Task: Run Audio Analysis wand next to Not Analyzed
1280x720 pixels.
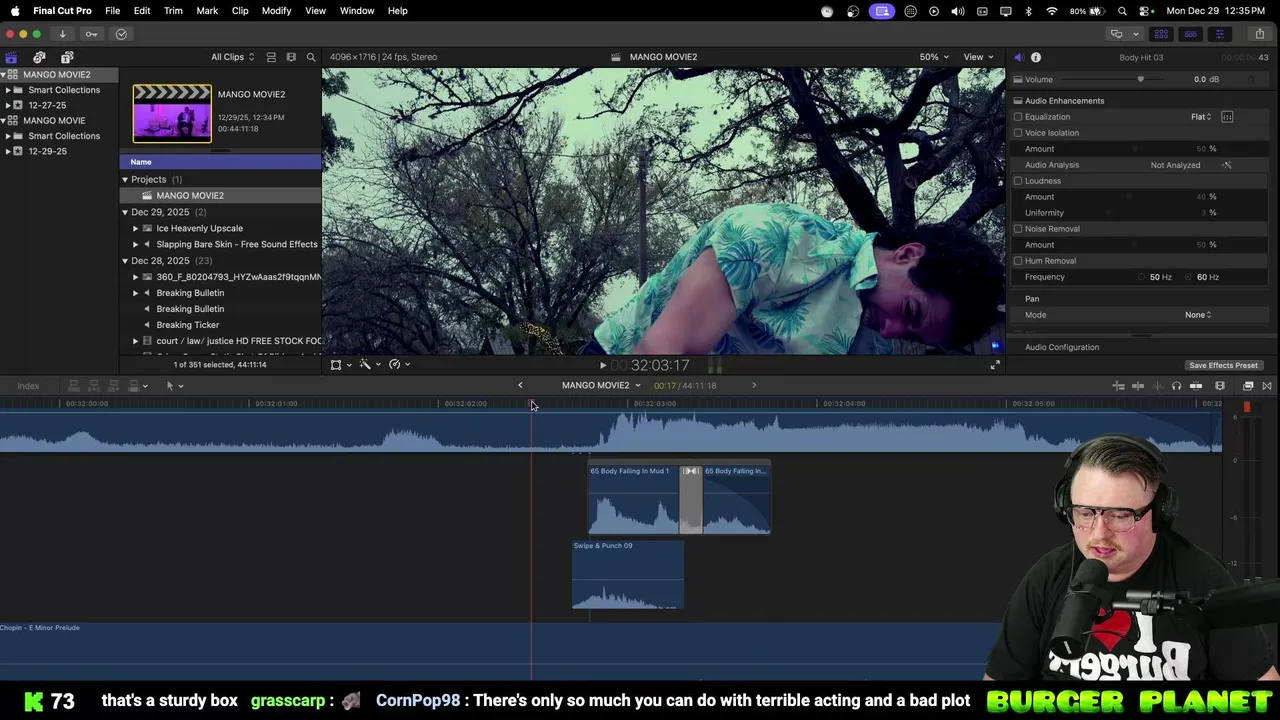Action: [x=1227, y=165]
